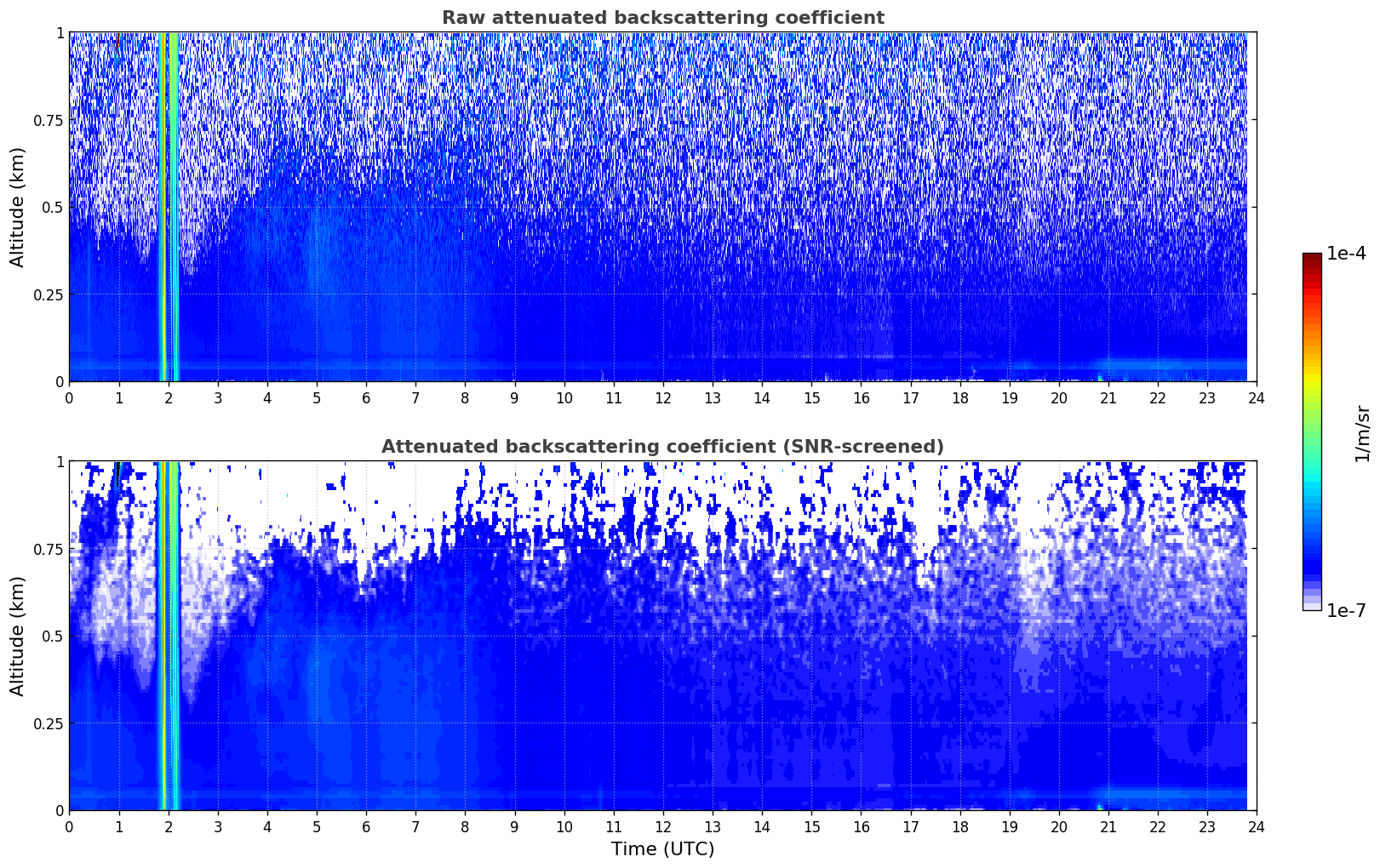1380x868 pixels.
Task: Click the colorbar '1e-7' minimum label
Action: 1346,610
